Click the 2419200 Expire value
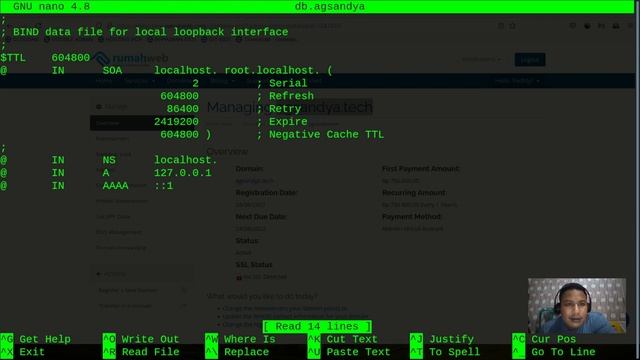The width and height of the screenshot is (640, 360). point(176,122)
